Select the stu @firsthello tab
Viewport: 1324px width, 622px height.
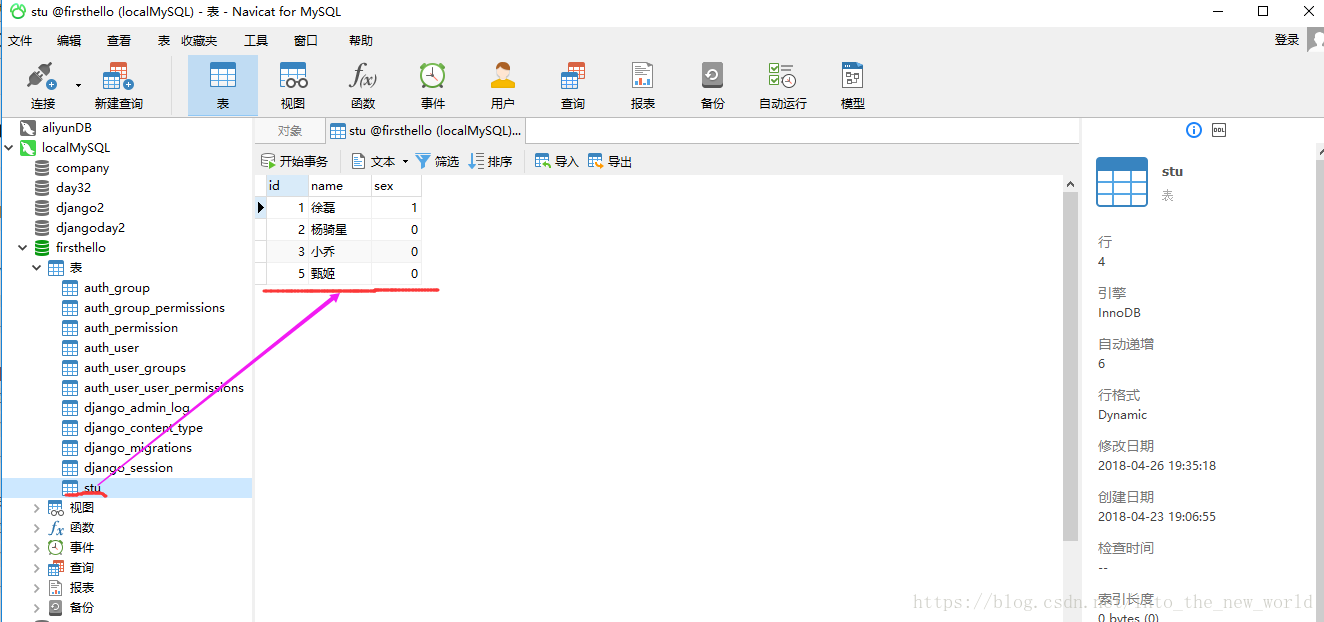pyautogui.click(x=426, y=131)
